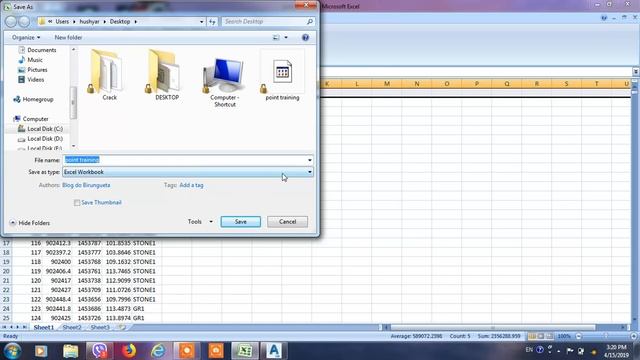Open the Save As dialog help
640x360 pixels.
(x=305, y=38)
